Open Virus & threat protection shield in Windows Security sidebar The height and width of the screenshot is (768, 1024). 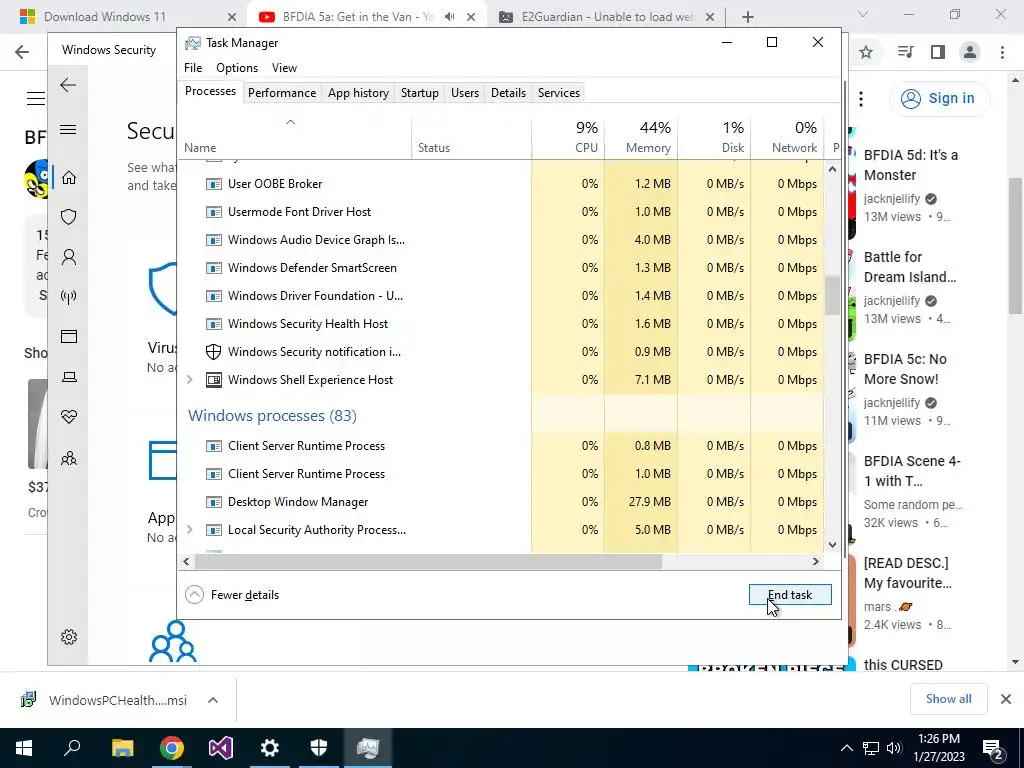[69, 217]
